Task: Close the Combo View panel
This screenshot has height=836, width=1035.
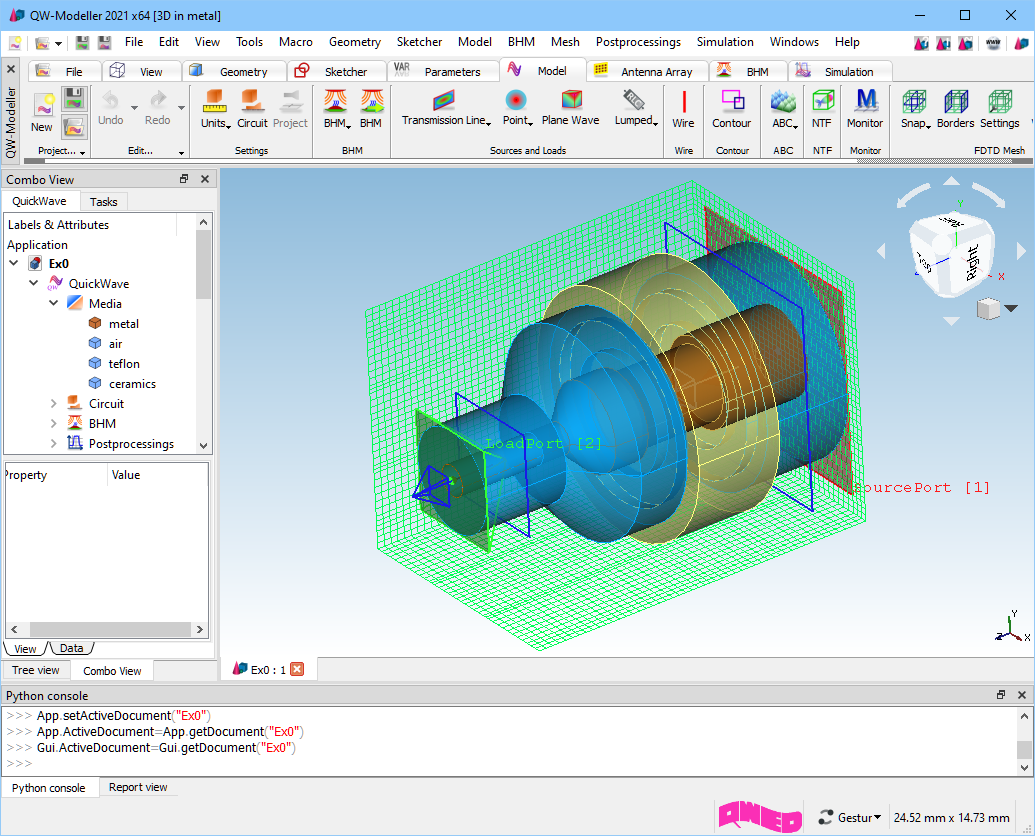Action: coord(205,179)
